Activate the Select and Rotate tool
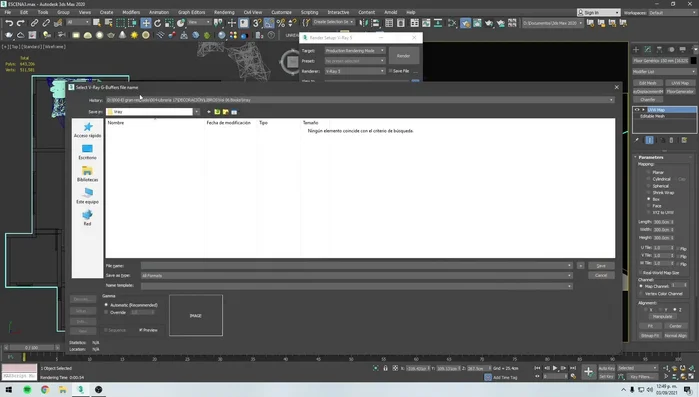The height and width of the screenshot is (397, 699). [157, 23]
